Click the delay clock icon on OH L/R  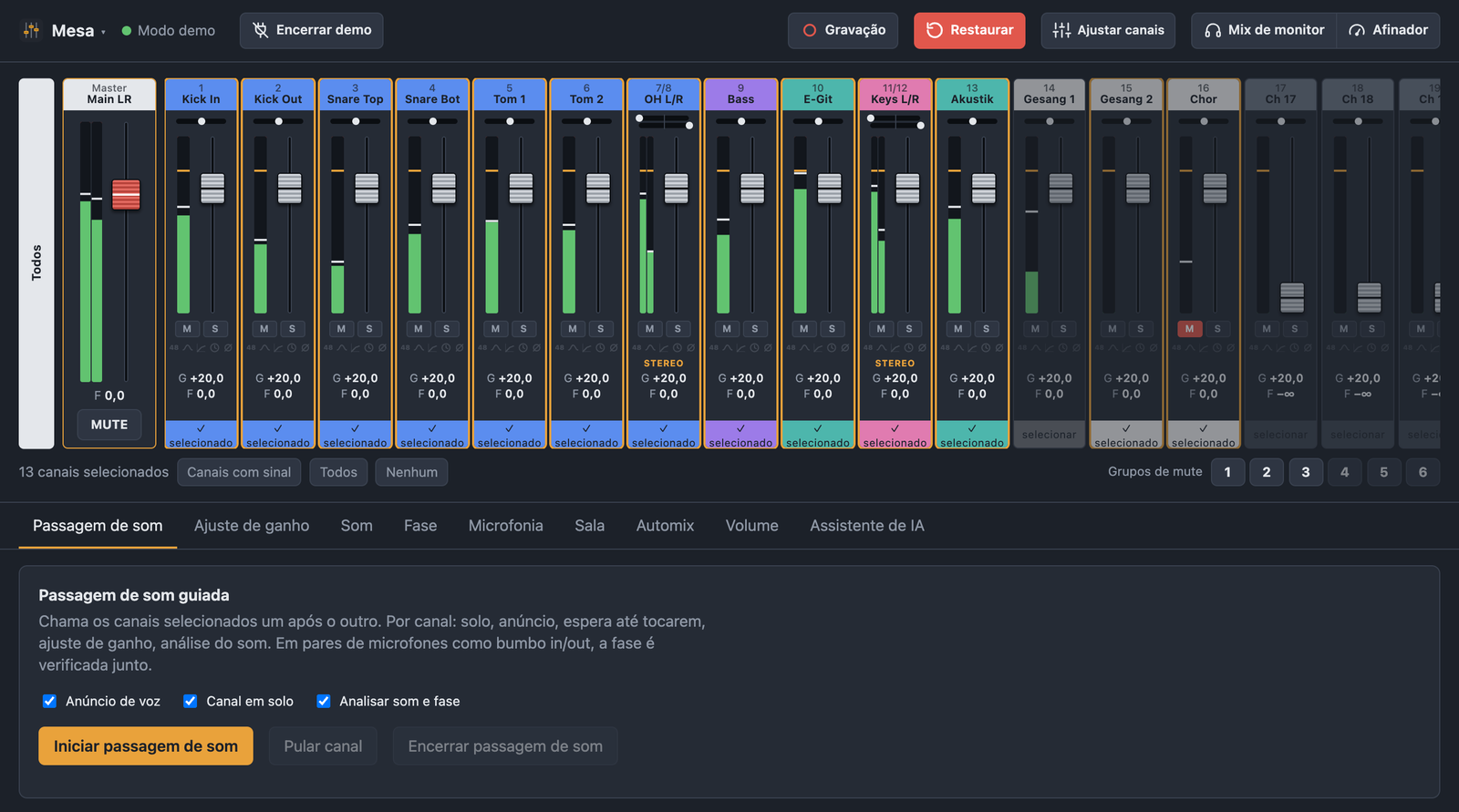click(678, 347)
